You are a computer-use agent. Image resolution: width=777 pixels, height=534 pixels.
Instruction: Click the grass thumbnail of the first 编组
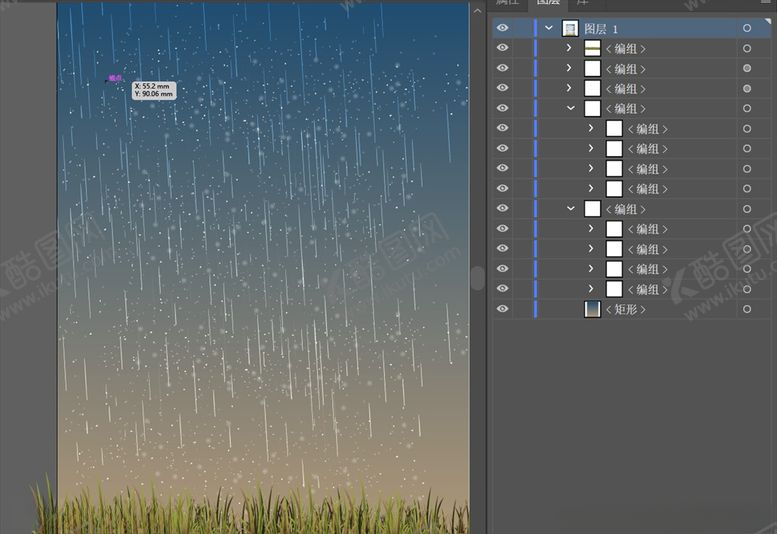(x=592, y=49)
